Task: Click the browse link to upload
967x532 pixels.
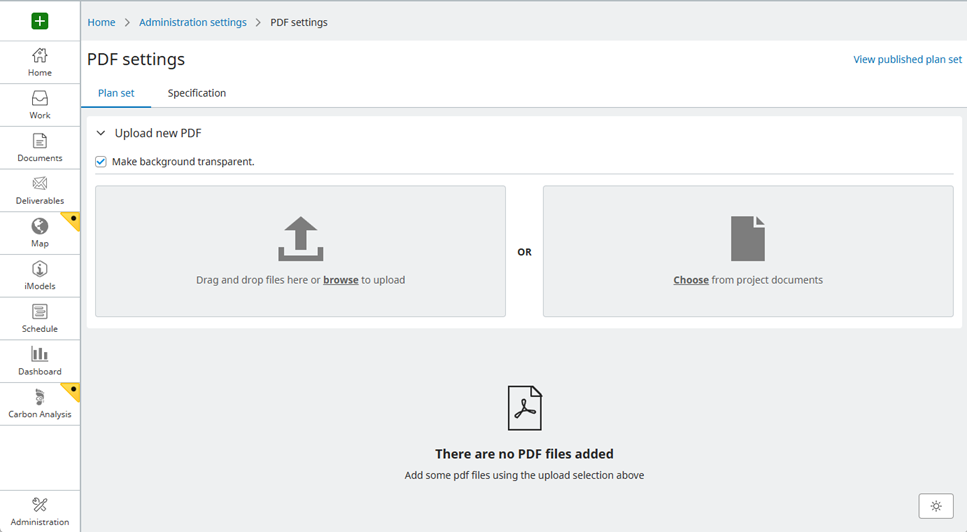Action: pyautogui.click(x=340, y=280)
